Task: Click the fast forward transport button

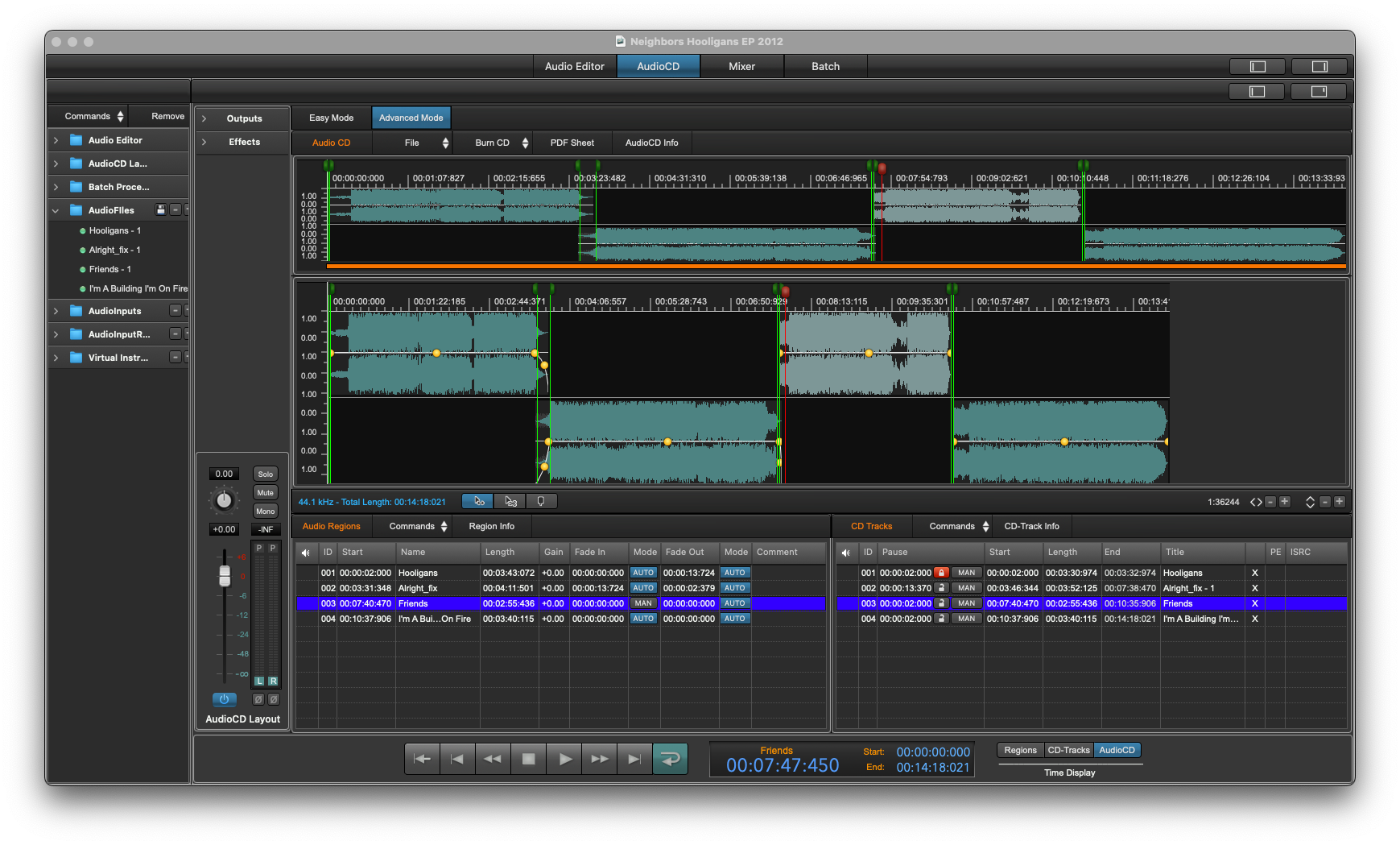Action: [x=600, y=759]
